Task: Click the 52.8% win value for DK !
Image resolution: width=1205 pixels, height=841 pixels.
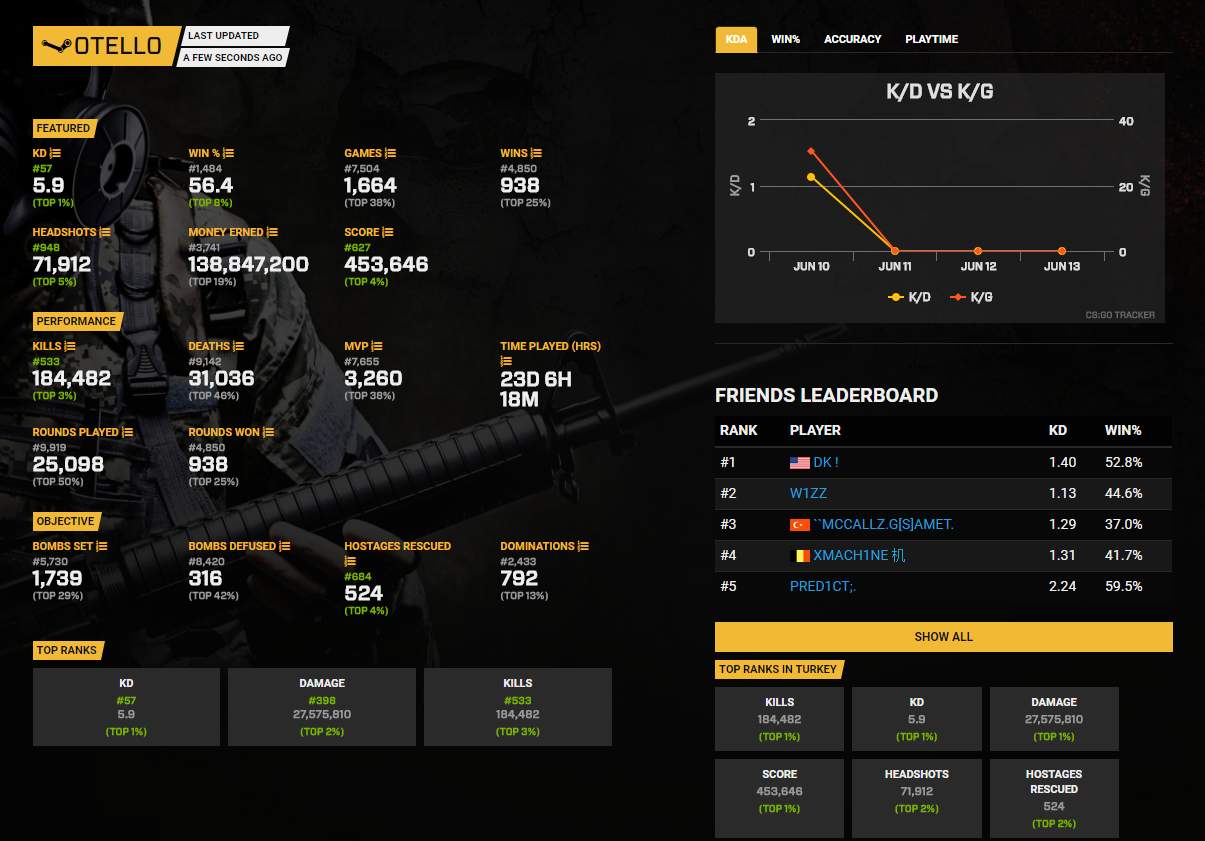Action: point(1123,463)
